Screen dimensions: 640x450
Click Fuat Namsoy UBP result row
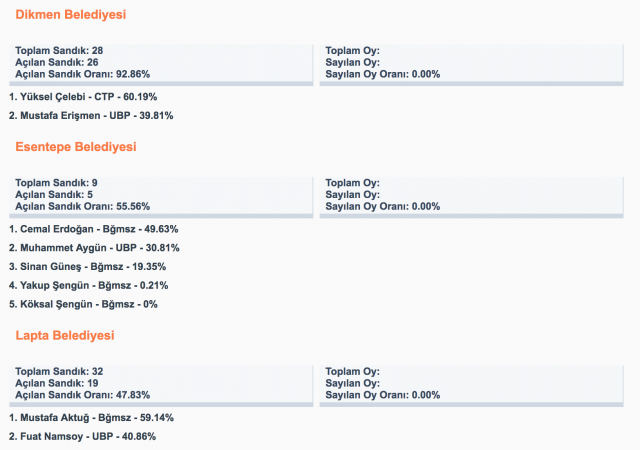pos(82,436)
